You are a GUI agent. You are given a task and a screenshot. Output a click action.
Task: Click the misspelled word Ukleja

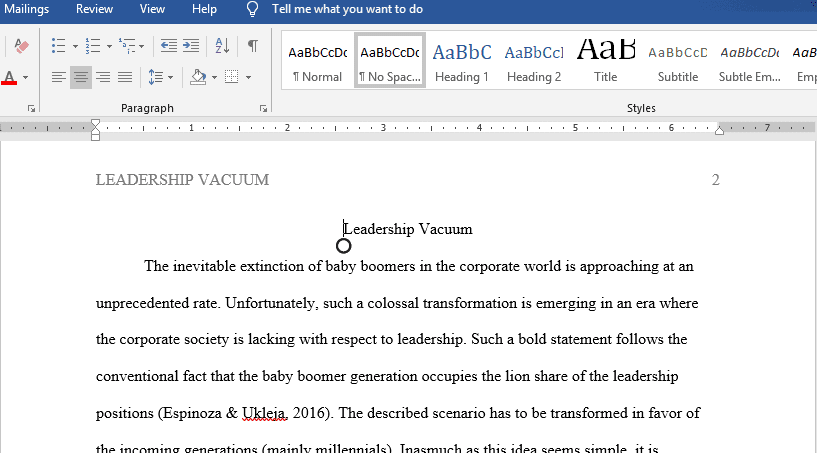264,413
